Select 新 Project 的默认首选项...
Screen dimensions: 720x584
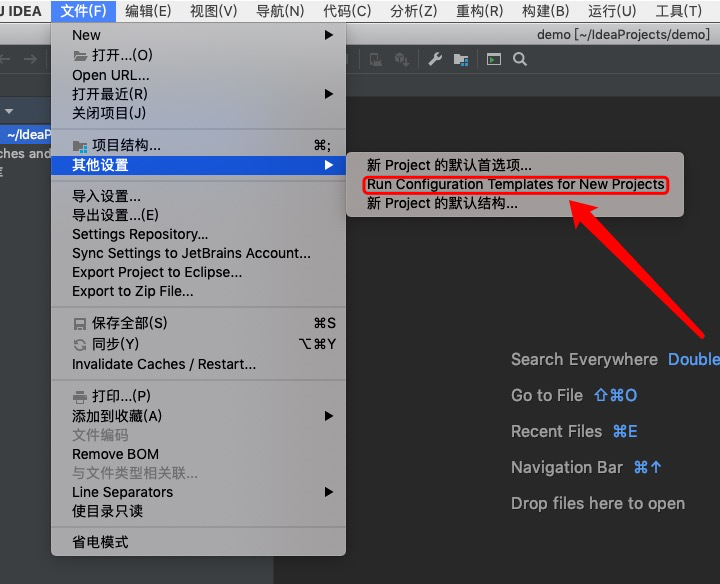(x=515, y=165)
